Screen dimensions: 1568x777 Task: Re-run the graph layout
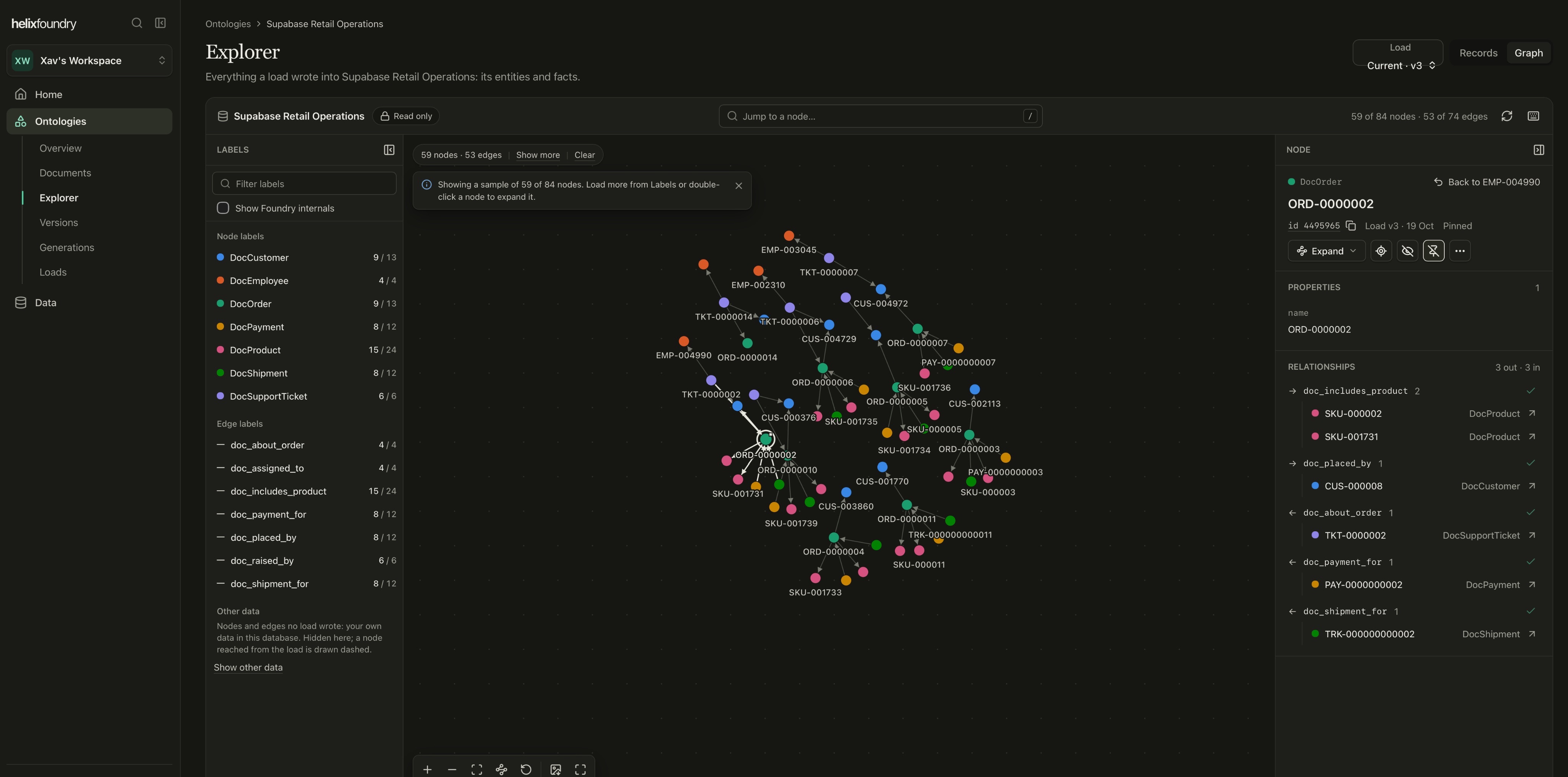click(x=501, y=770)
